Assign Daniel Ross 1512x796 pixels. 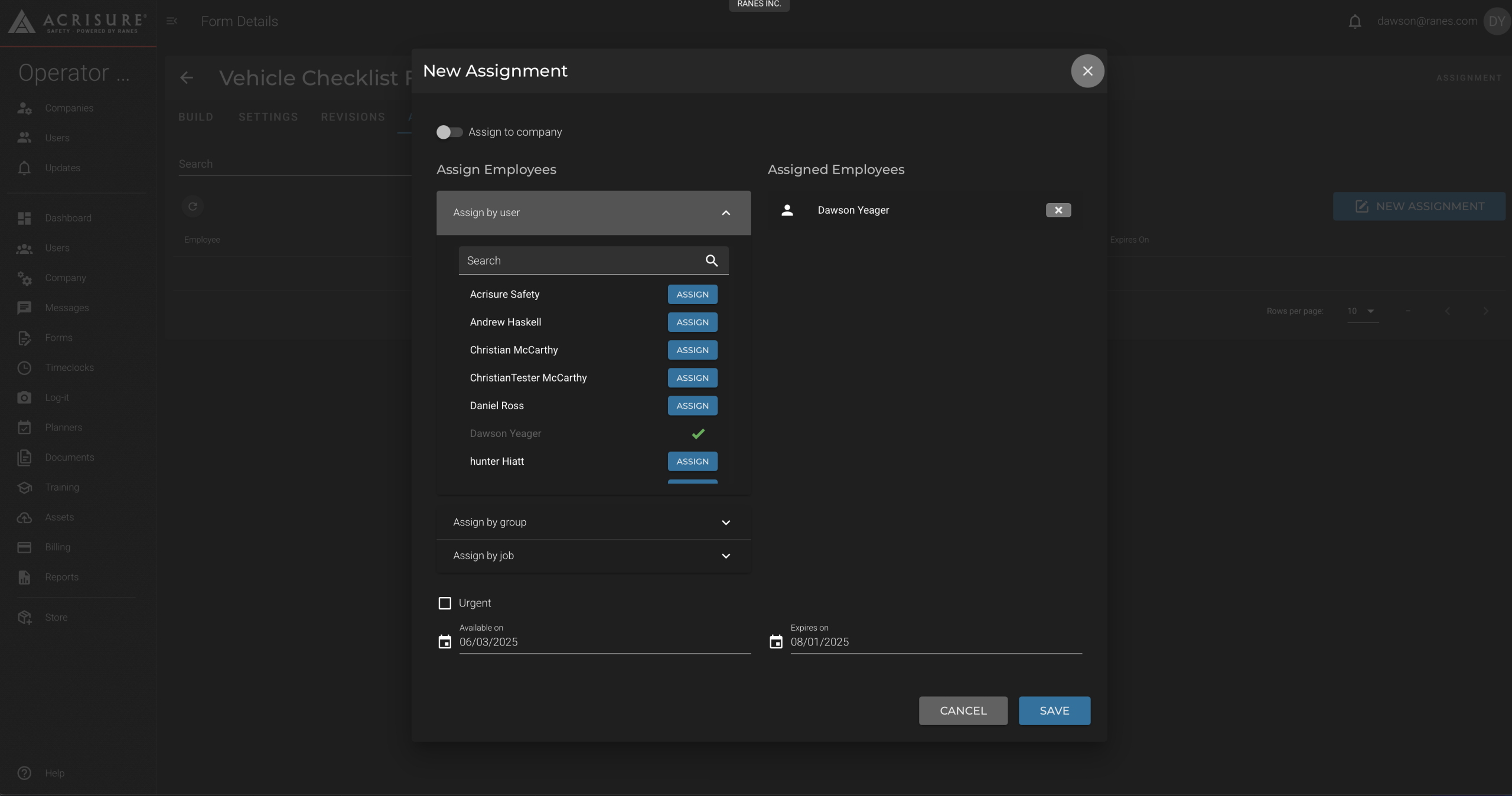tap(692, 406)
